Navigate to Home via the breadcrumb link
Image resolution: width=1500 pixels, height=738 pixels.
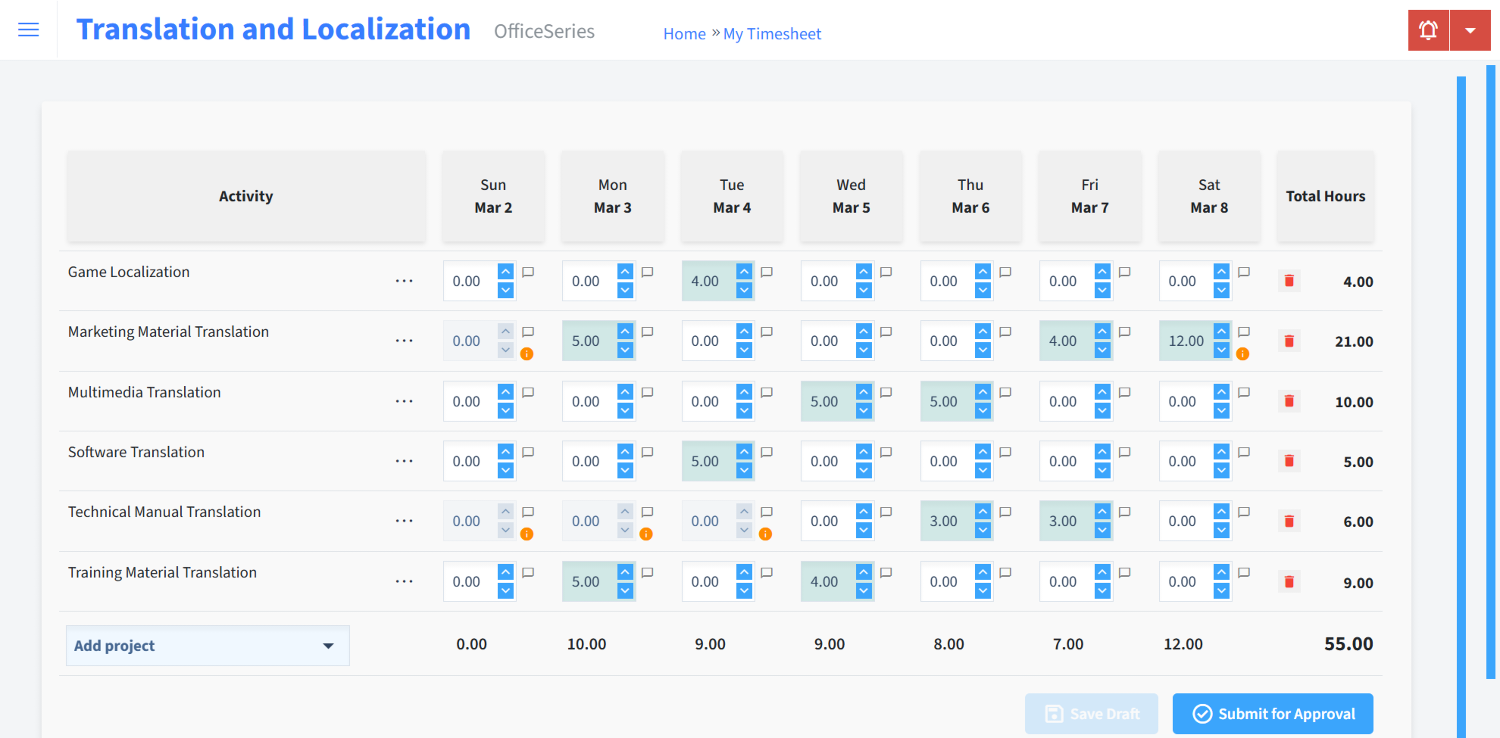pyautogui.click(x=684, y=33)
